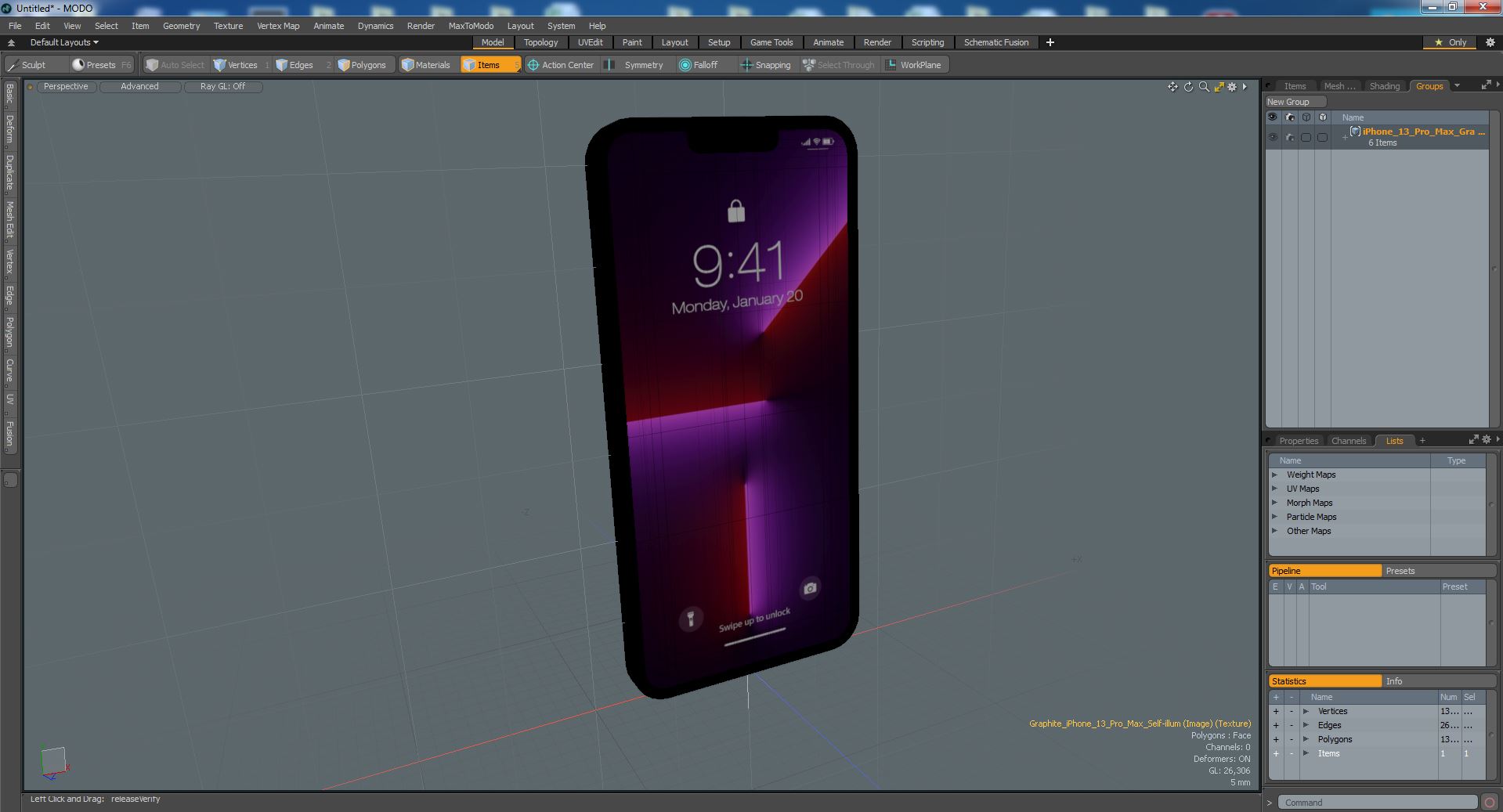Activate the Sculpt tool button
The height and width of the screenshot is (812, 1503).
pyautogui.click(x=35, y=65)
